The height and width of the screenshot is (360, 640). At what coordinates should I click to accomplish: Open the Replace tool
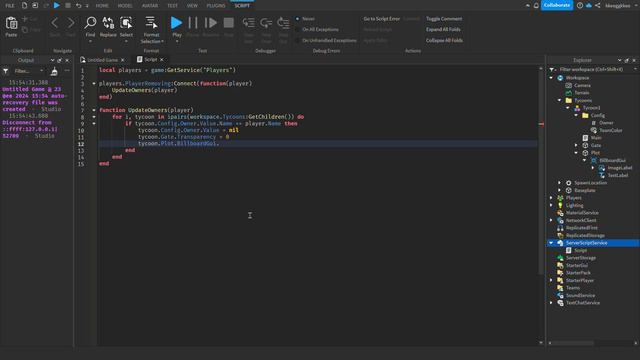tap(108, 23)
